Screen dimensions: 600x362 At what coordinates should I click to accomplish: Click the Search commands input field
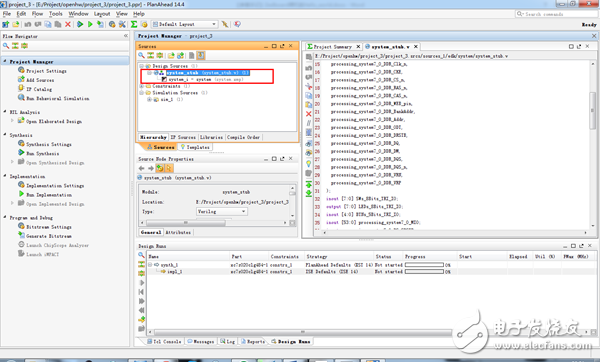tap(557, 14)
